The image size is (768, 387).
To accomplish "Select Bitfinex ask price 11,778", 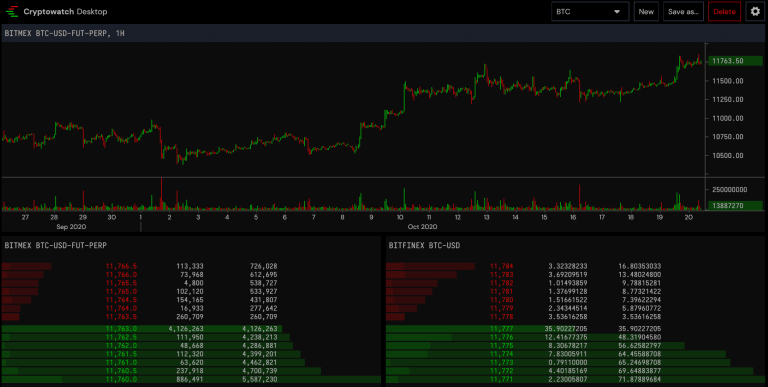I will 502,316.
